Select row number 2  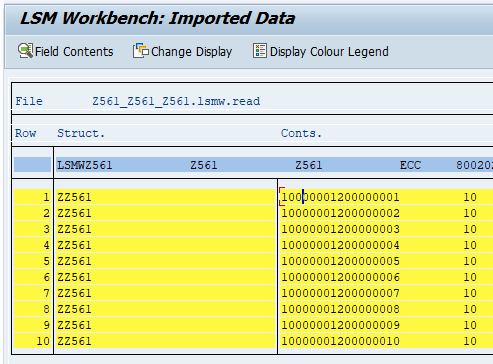[46, 213]
